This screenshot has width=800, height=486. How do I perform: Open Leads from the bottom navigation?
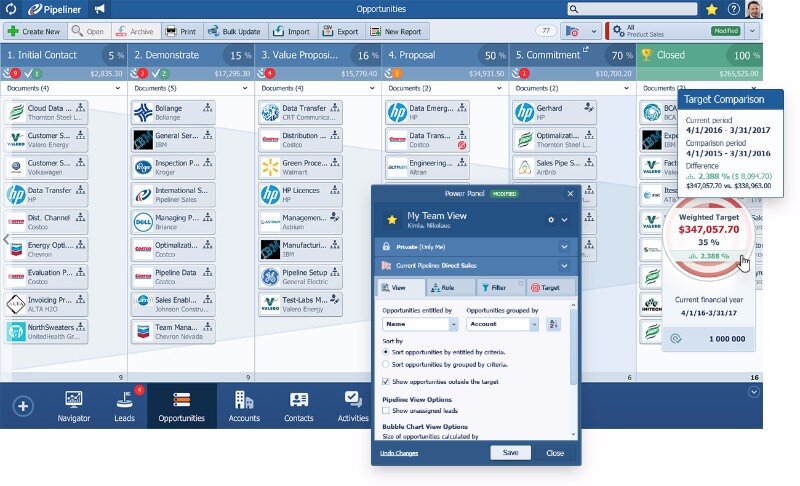tap(124, 405)
